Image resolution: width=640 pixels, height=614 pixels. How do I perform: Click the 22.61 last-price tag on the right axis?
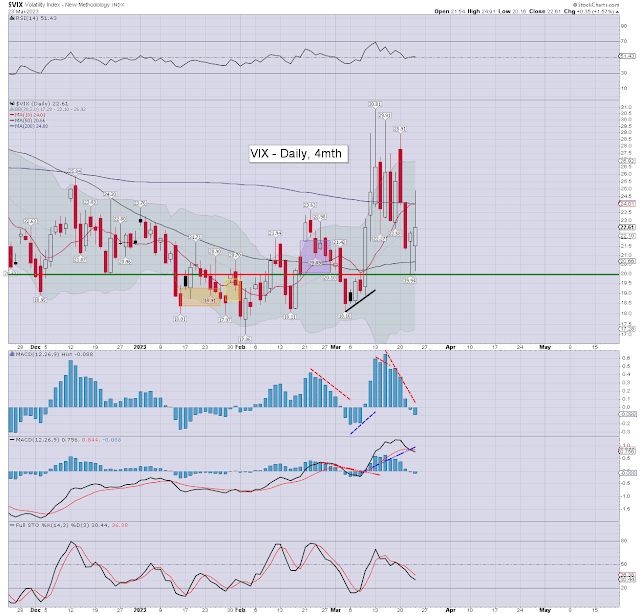pos(627,227)
